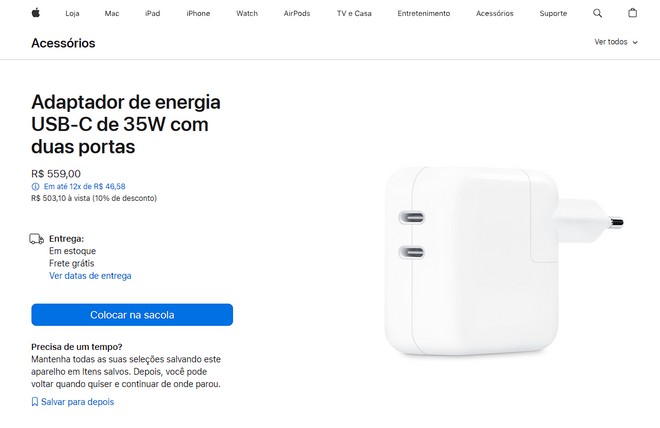This screenshot has height=428, width=660.
Task: Click the delivery truck icon
Action: point(37,239)
